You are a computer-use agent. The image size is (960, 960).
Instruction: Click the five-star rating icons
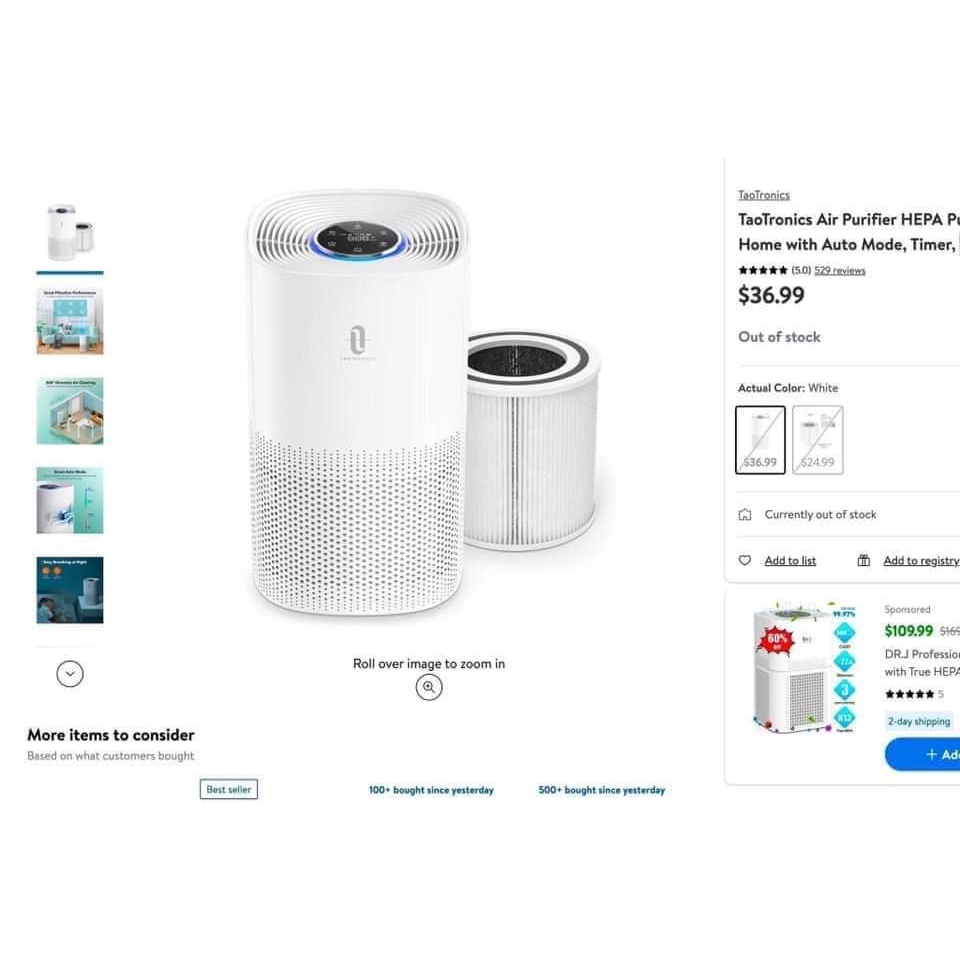click(x=763, y=270)
